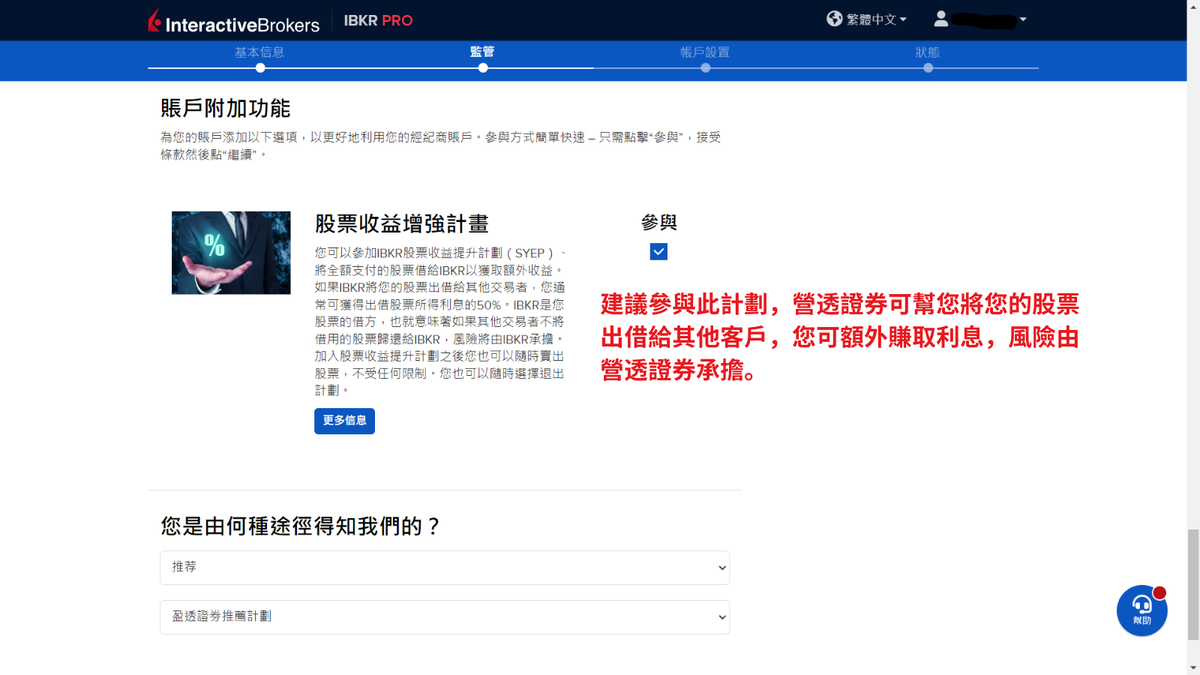Viewport: 1200px width, 675px height.
Task: Click the 狀態 progress step dot
Action: [927, 69]
